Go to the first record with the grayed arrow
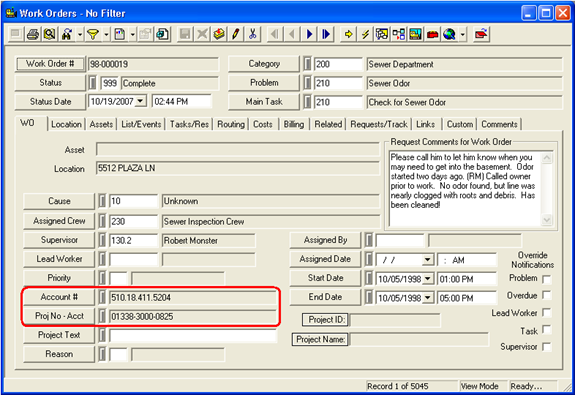The image size is (576, 396). 275,35
